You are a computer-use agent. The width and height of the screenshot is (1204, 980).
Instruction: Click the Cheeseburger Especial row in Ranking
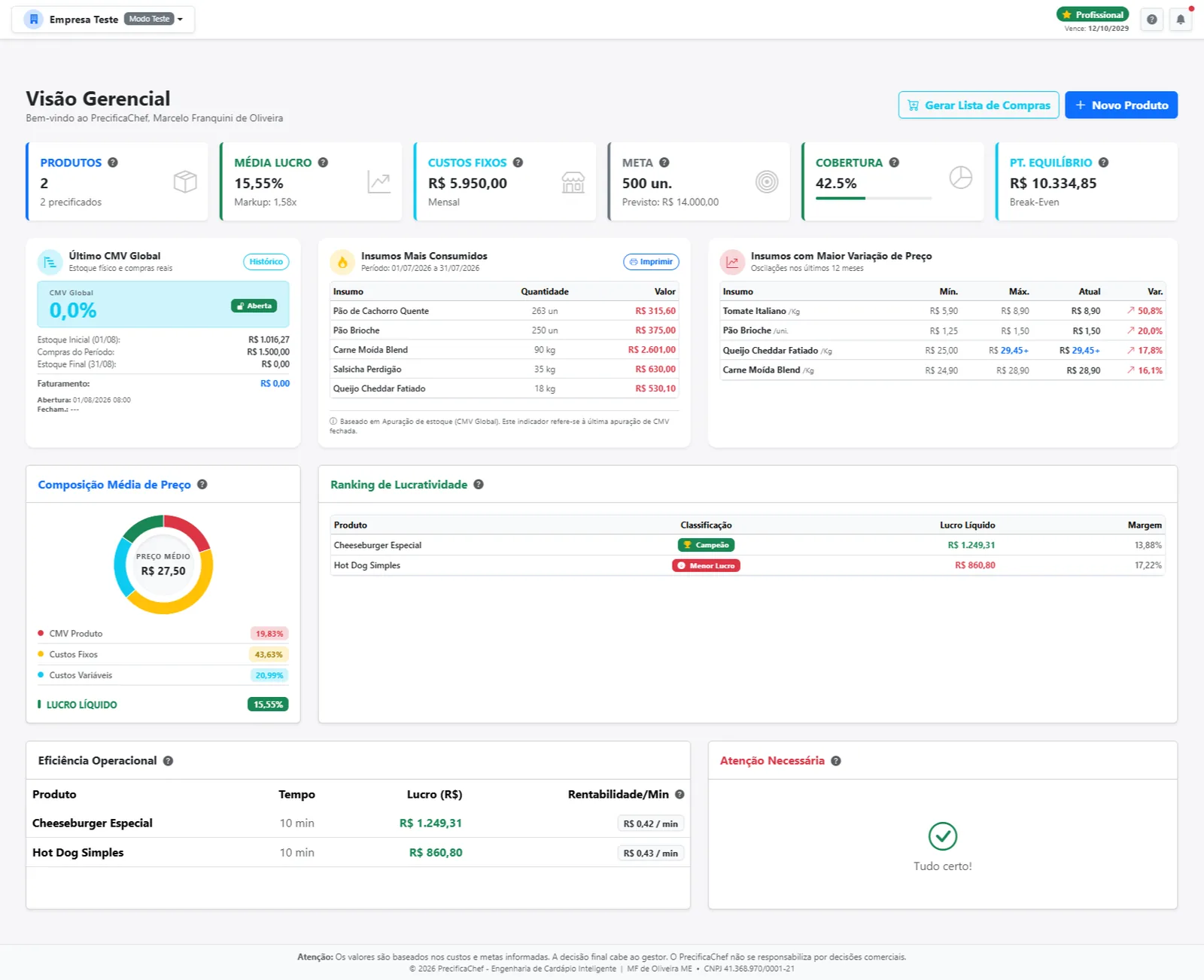tap(748, 545)
